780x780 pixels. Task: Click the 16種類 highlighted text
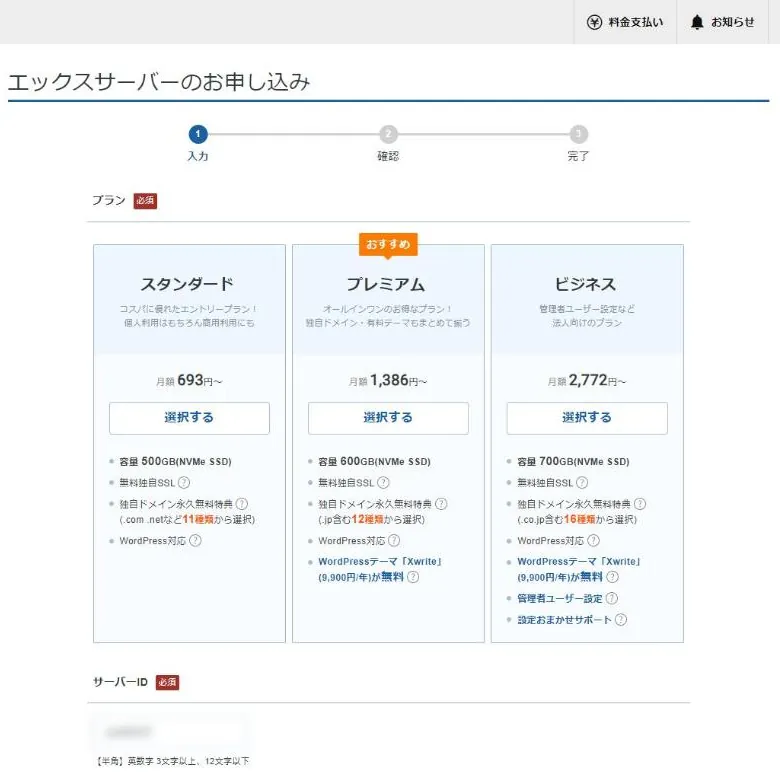580,519
